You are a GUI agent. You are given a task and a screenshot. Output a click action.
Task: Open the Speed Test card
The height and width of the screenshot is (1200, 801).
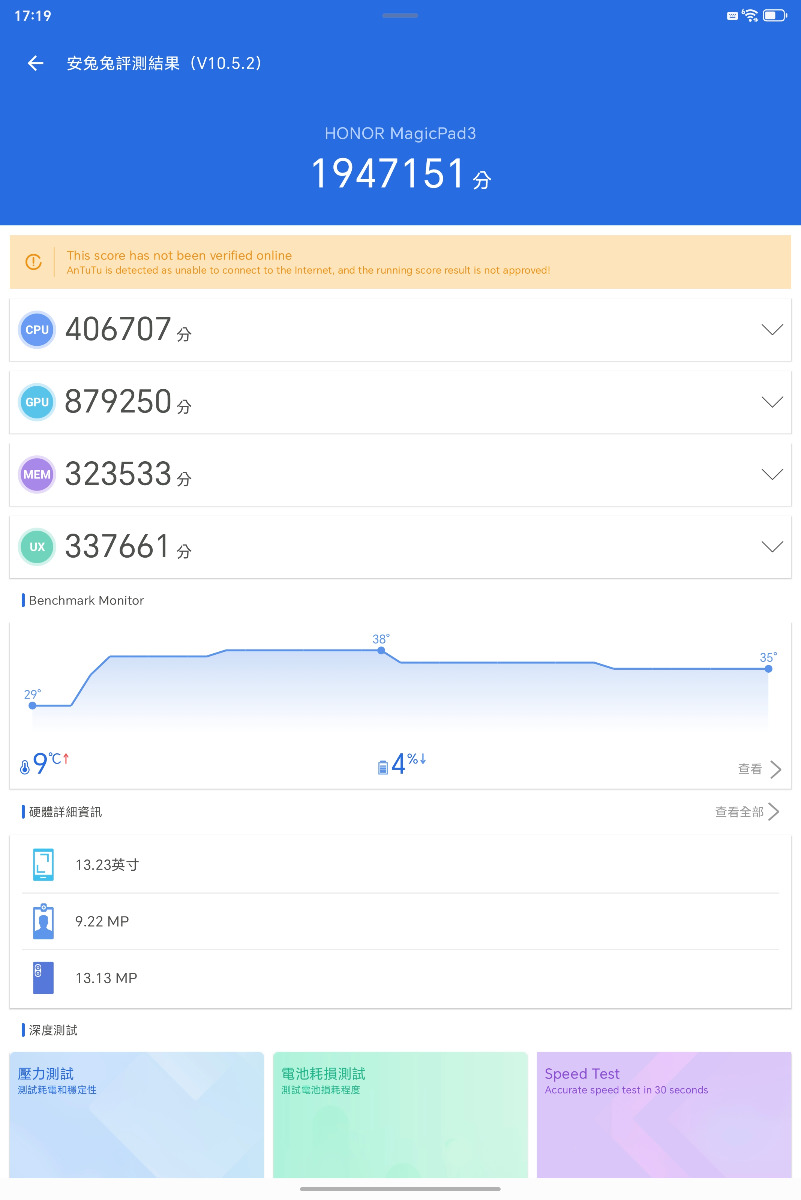point(664,1114)
